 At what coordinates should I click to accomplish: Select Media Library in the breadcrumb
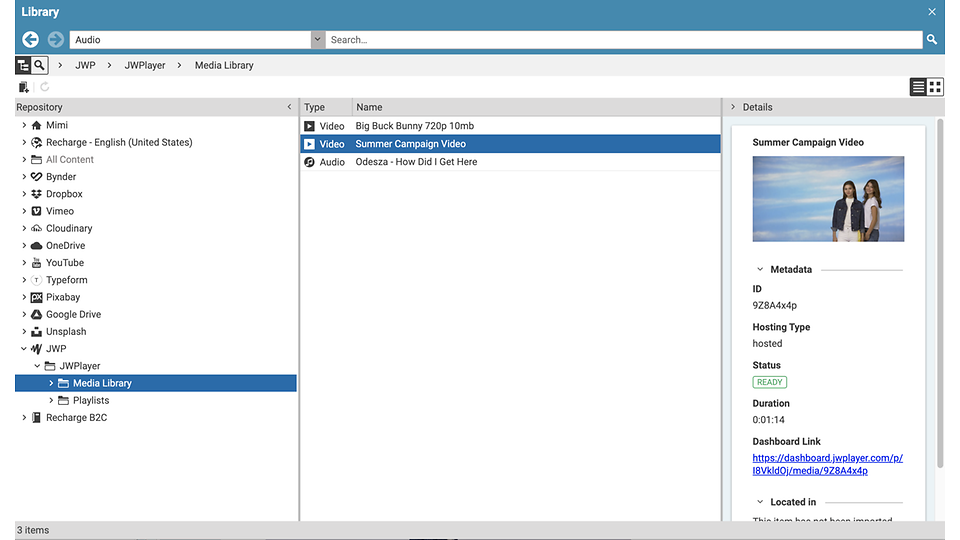pos(224,65)
